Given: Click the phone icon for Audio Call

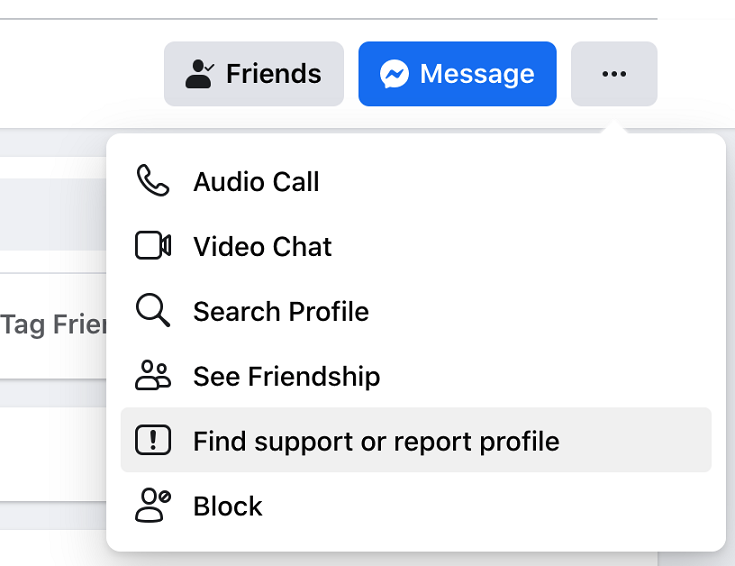Looking at the screenshot, I should click(153, 181).
